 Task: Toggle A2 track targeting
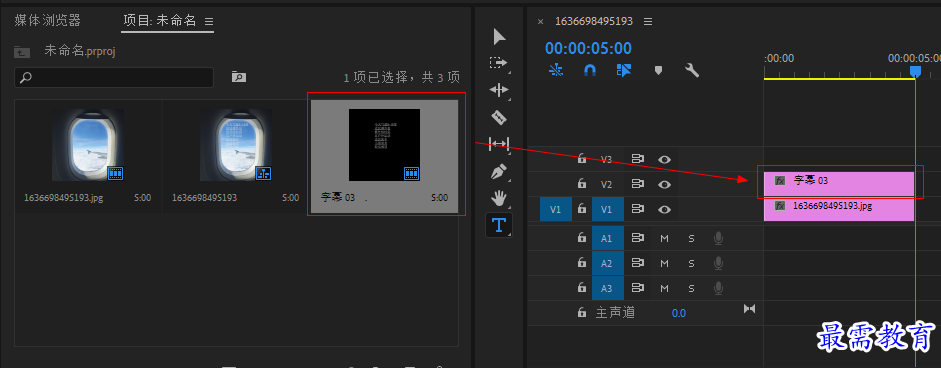click(607, 264)
